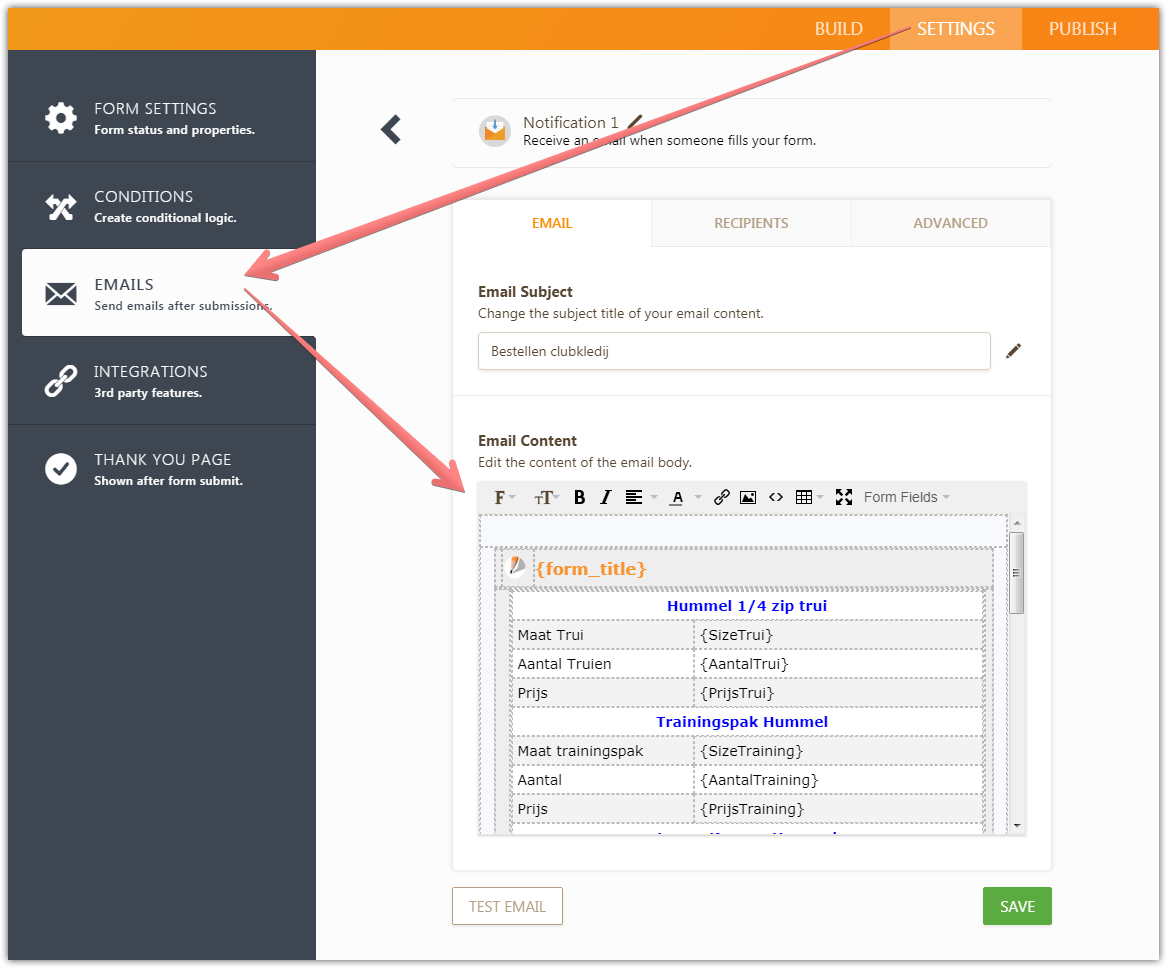Open the Font family dropdown
Viewport: 1167px width, 968px height.
(x=501, y=496)
